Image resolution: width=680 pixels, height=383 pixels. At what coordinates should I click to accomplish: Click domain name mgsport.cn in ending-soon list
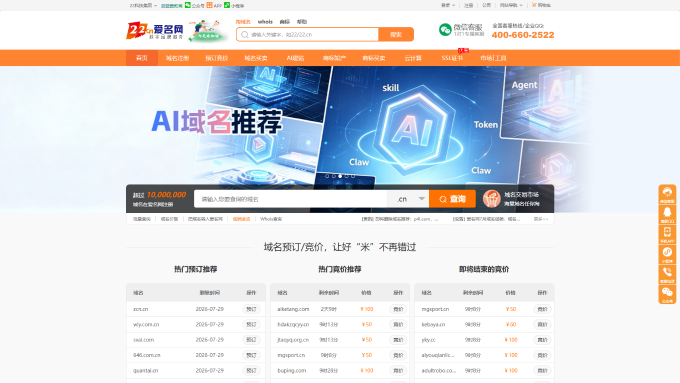point(435,309)
